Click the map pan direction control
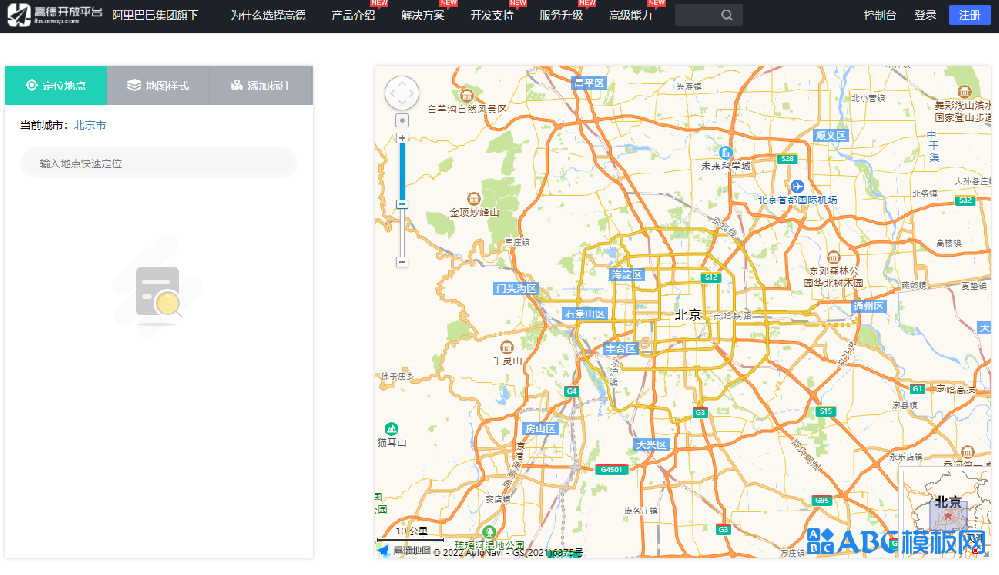The height and width of the screenshot is (575, 999). coord(402,93)
